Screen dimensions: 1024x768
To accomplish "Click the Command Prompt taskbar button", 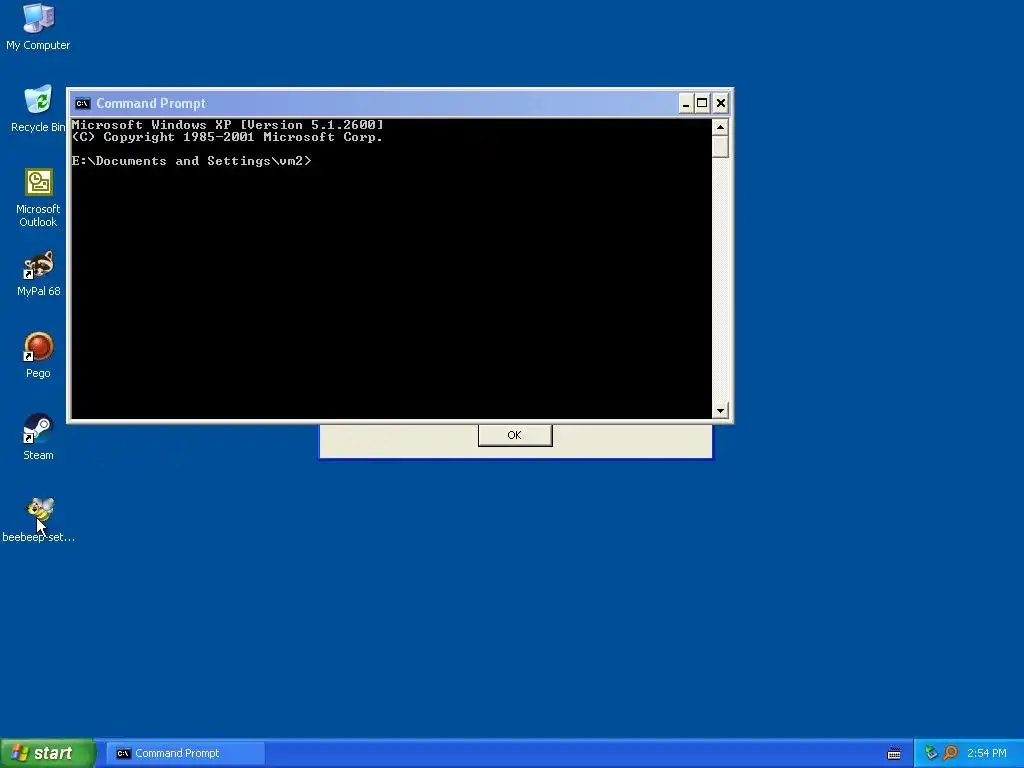I will (185, 753).
